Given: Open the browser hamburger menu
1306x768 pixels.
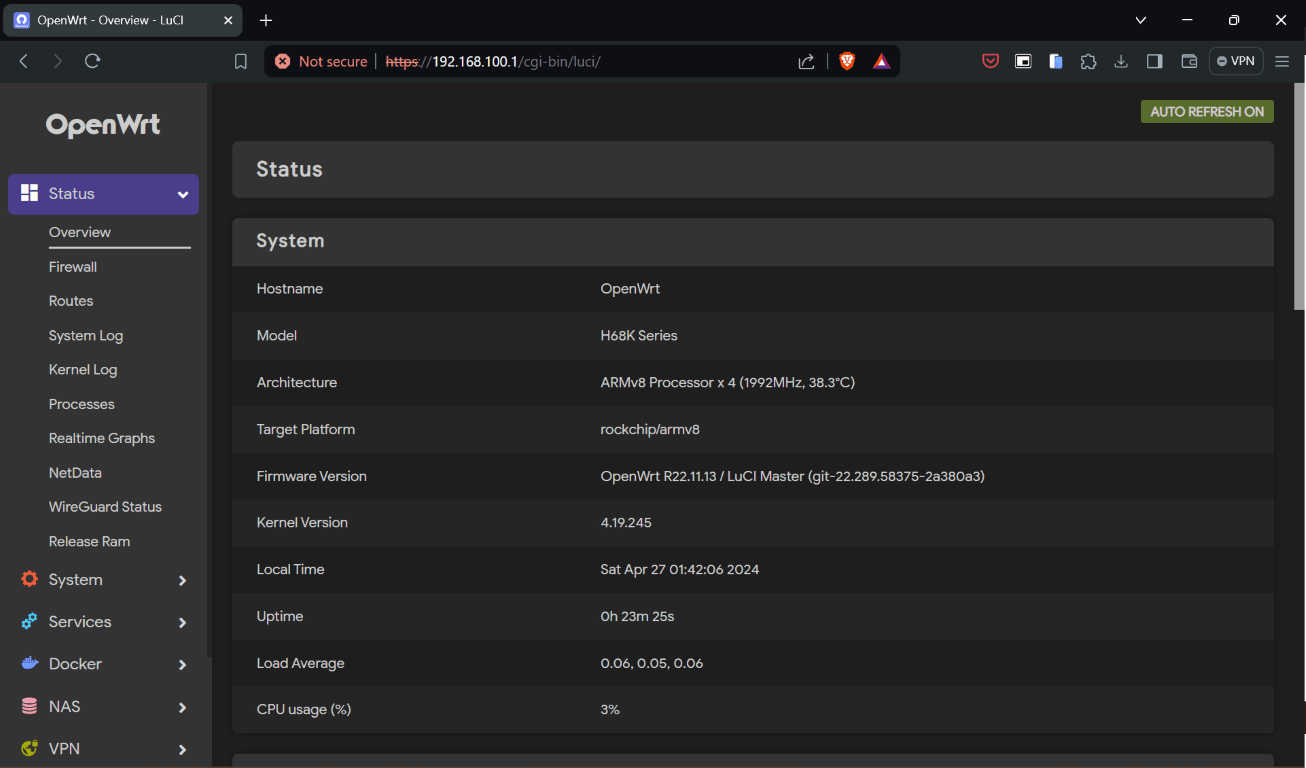Looking at the screenshot, I should (1283, 61).
